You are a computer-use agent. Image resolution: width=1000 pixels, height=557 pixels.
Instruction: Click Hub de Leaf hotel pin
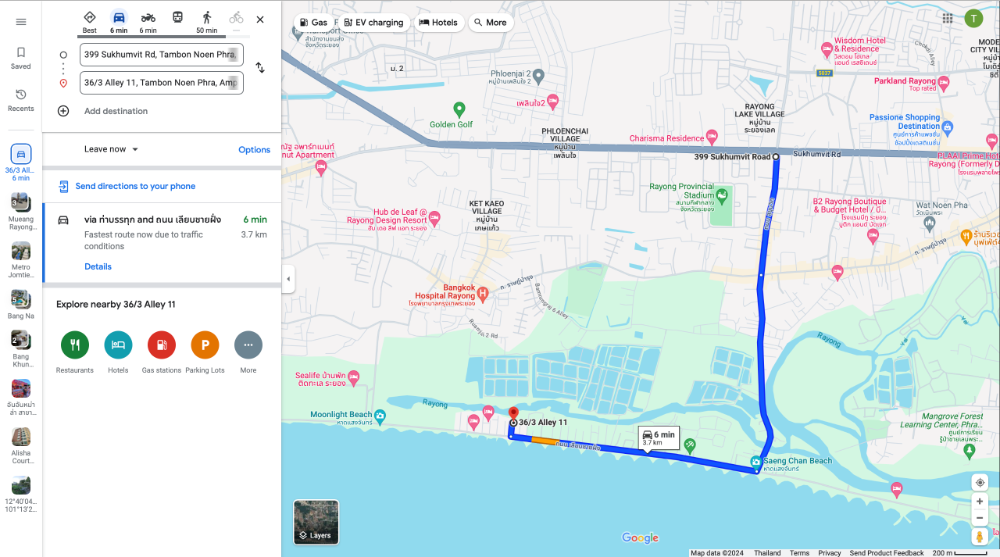tap(434, 218)
